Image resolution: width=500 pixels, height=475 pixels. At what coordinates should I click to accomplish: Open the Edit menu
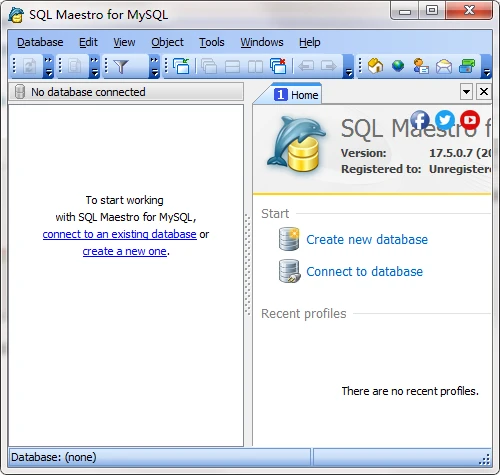pyautogui.click(x=88, y=42)
